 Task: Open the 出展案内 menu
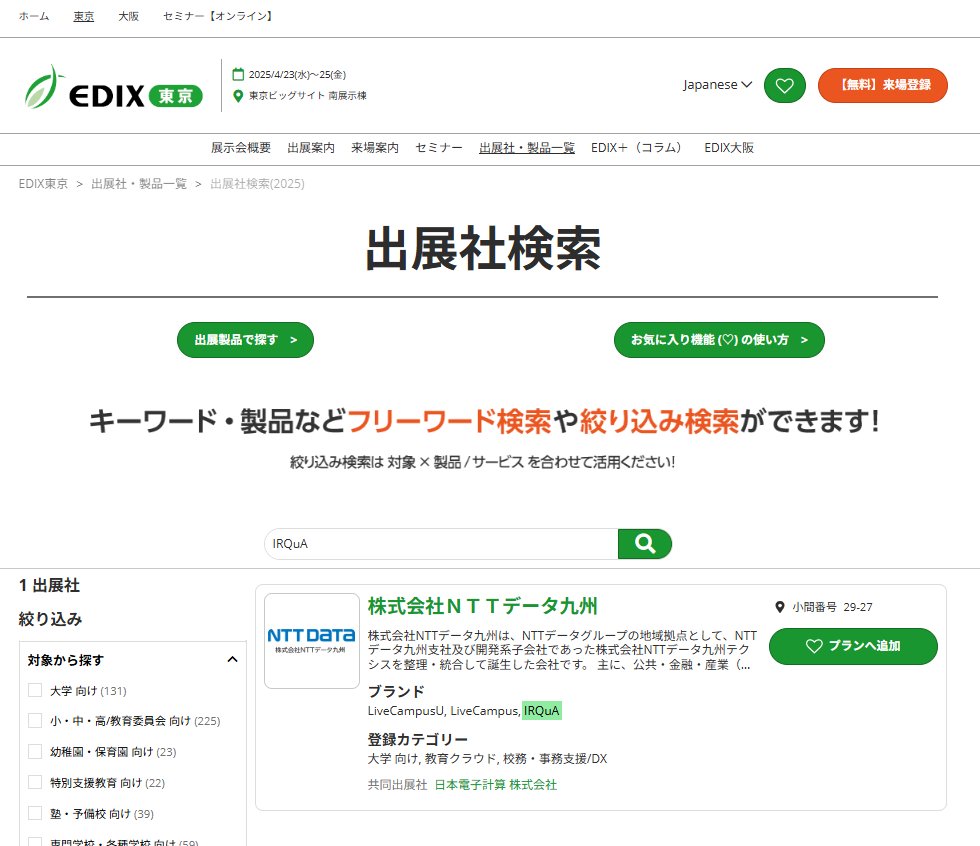(311, 147)
